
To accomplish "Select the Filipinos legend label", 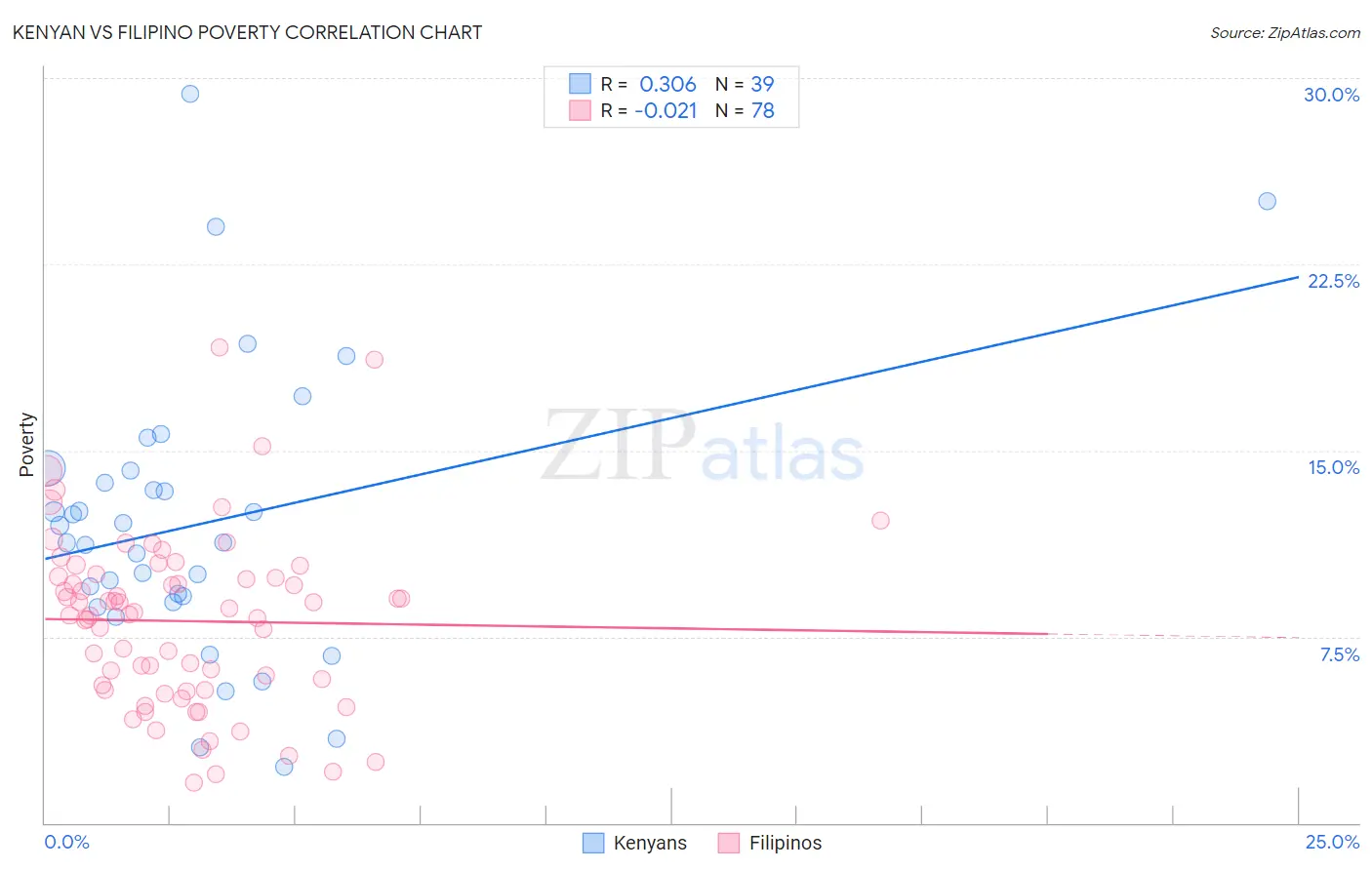I will click(786, 843).
